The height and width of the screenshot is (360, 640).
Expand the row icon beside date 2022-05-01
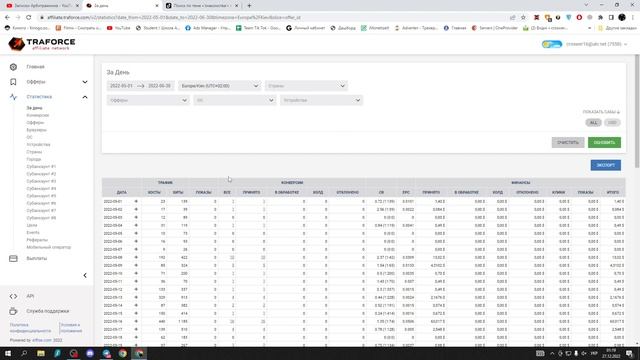[x=136, y=201]
